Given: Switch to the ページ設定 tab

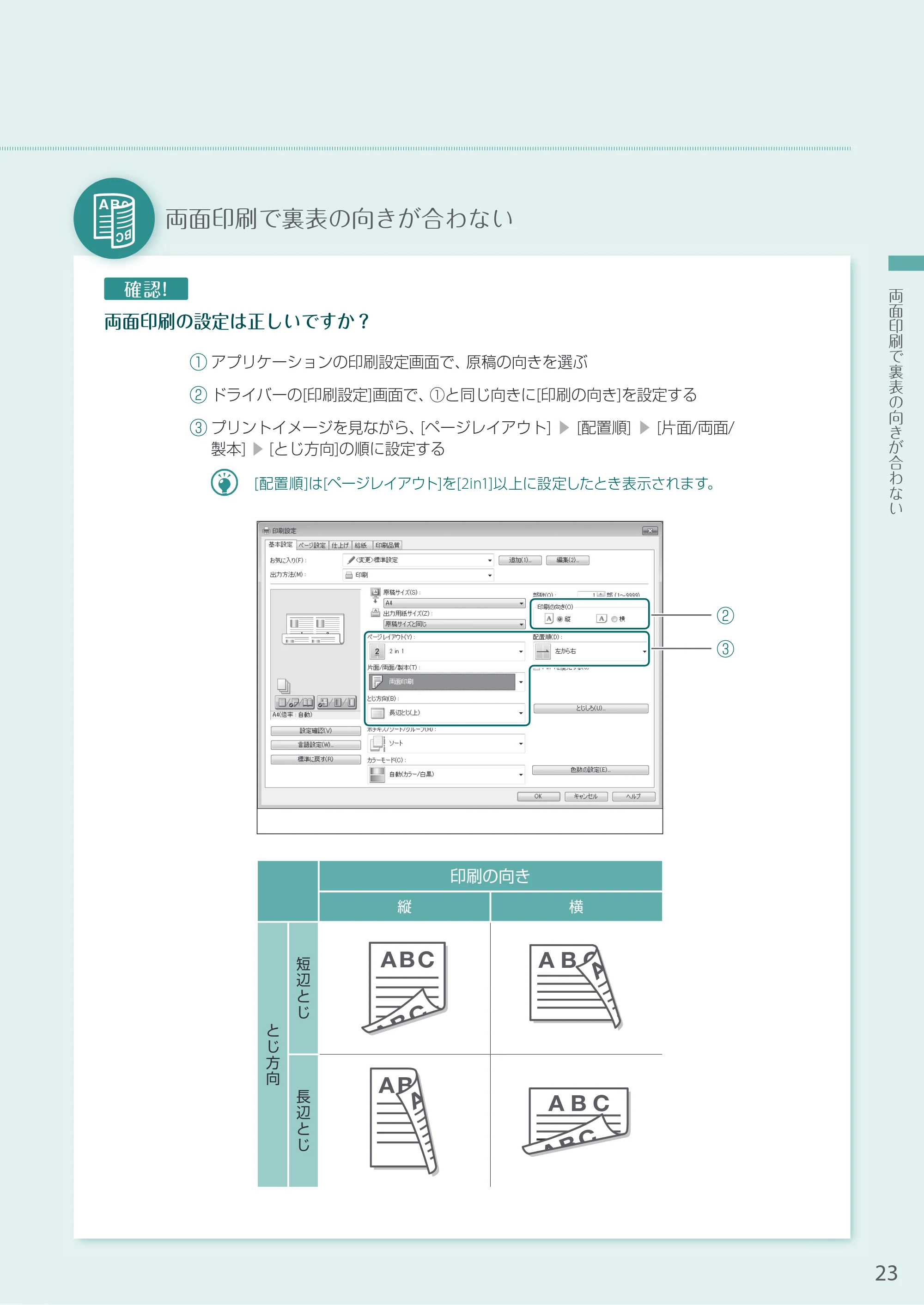Looking at the screenshot, I should (x=312, y=545).
